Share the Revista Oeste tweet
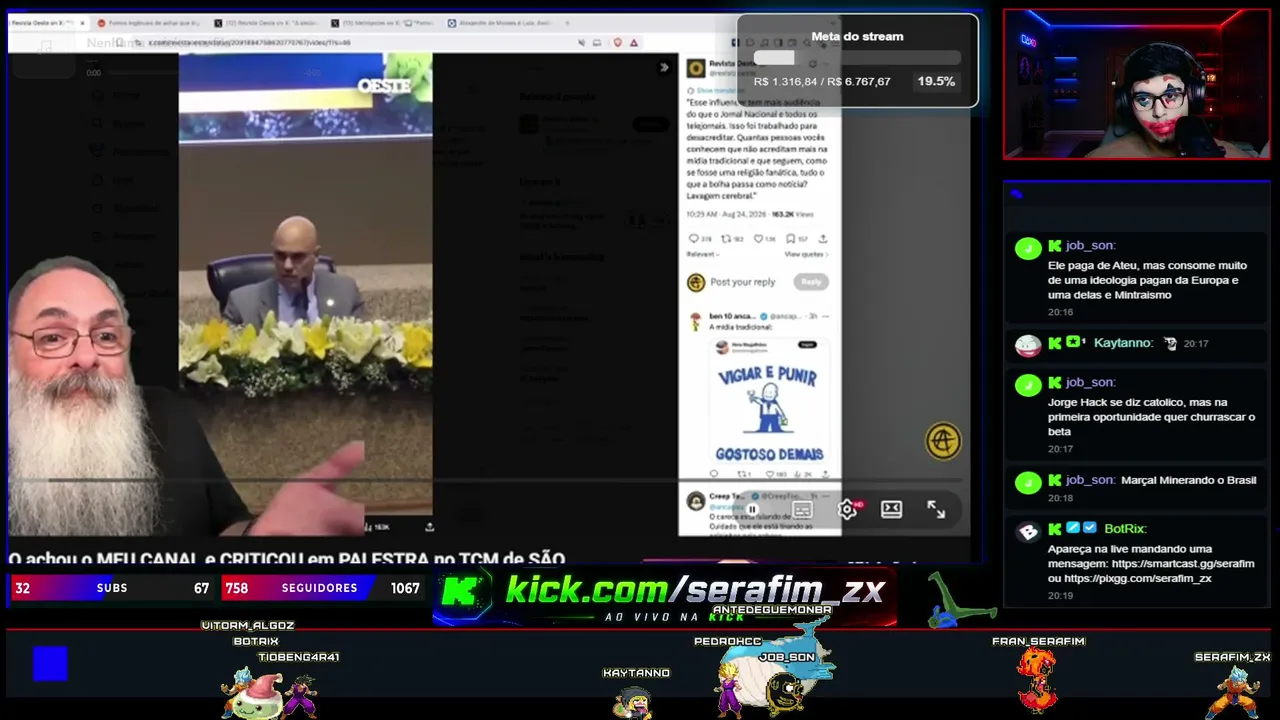1280x720 pixels. click(x=823, y=239)
